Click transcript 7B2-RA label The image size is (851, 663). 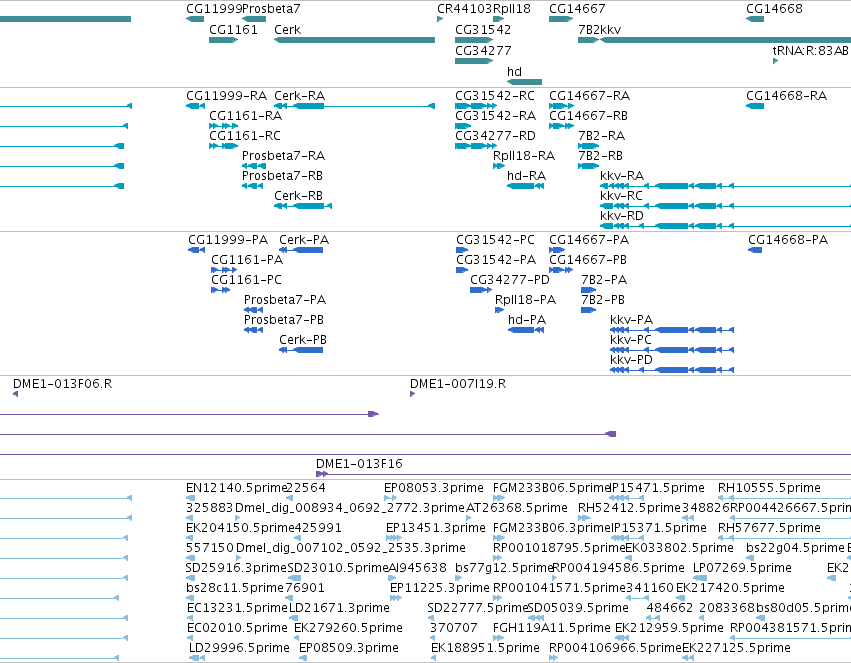click(601, 136)
